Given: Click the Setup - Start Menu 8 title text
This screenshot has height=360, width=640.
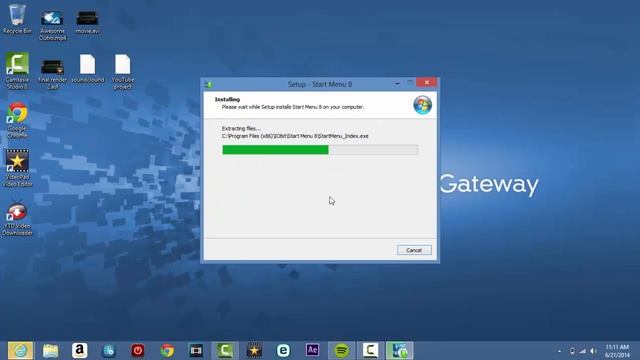Looking at the screenshot, I should (x=320, y=84).
